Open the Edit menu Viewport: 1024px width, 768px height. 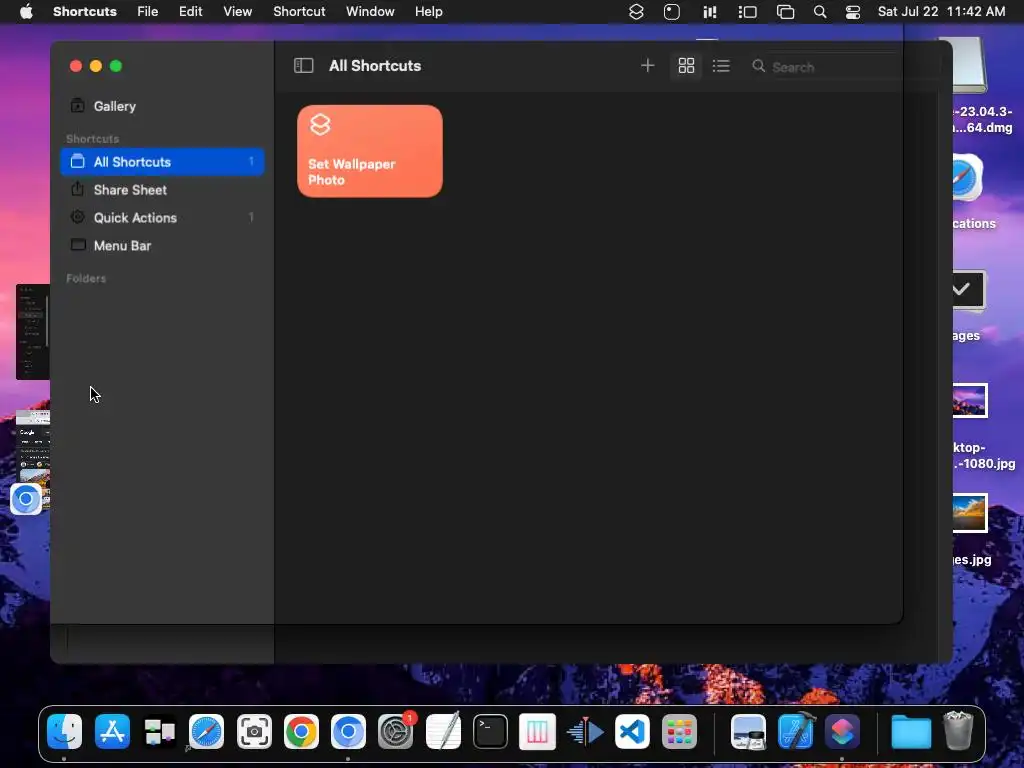click(x=191, y=11)
